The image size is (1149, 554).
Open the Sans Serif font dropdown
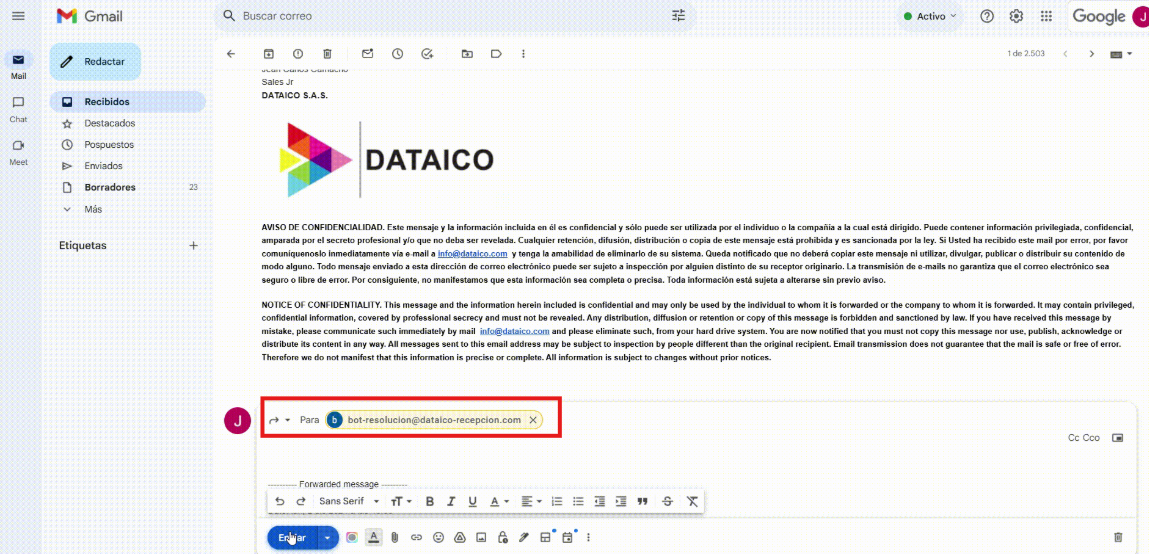click(350, 501)
